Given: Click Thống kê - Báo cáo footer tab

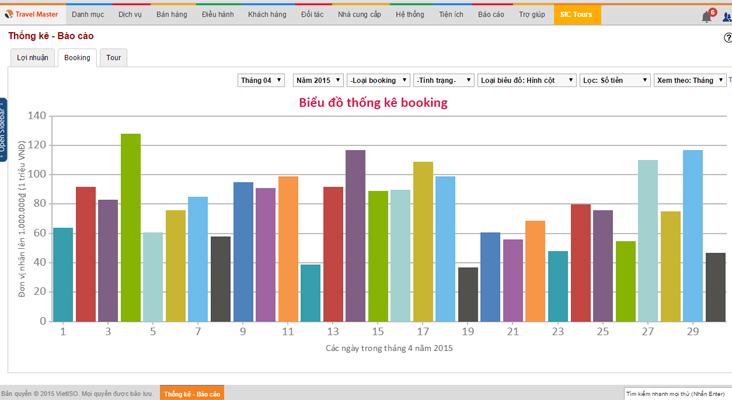Looking at the screenshot, I should coord(191,393).
